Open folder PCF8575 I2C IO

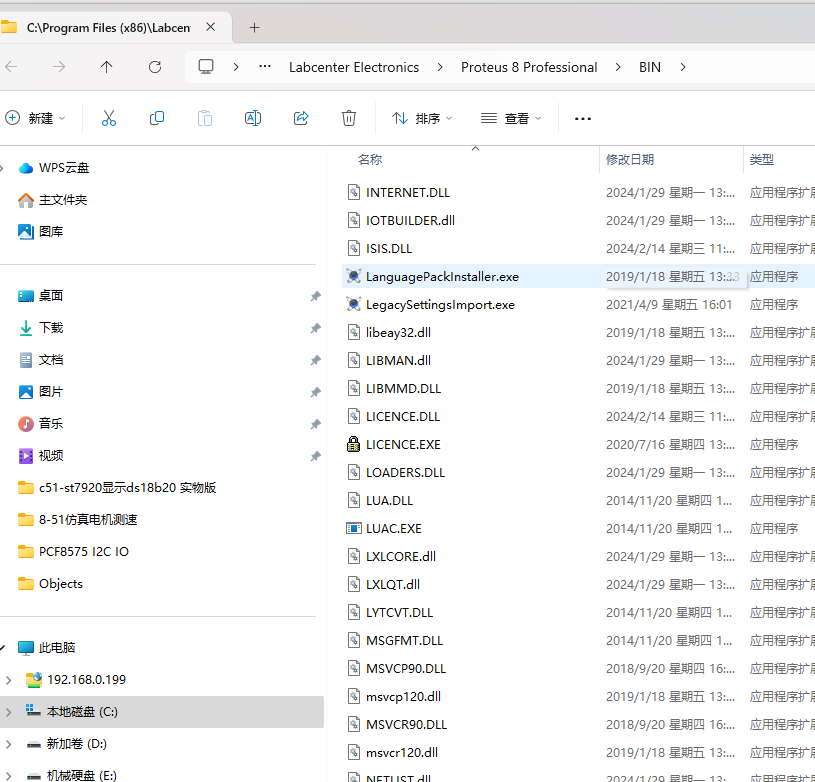(73, 552)
